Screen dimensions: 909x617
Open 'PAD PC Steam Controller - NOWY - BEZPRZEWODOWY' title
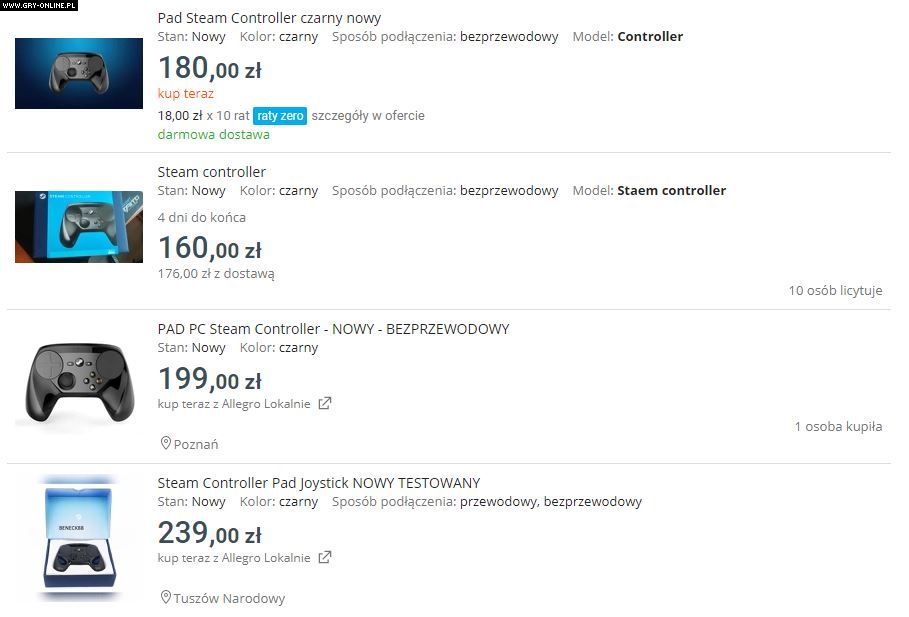[x=333, y=329]
